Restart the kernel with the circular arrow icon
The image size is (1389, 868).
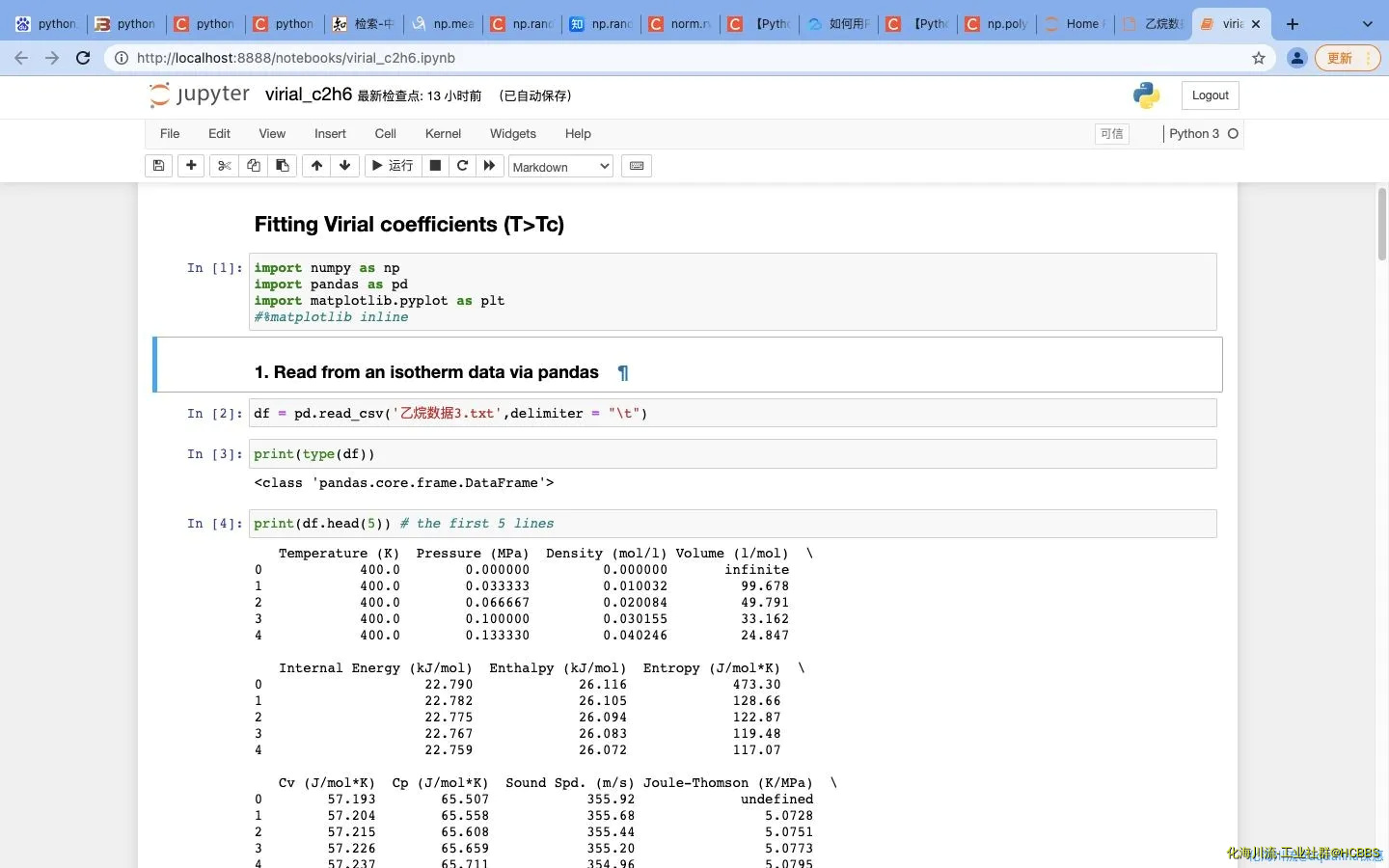click(462, 166)
